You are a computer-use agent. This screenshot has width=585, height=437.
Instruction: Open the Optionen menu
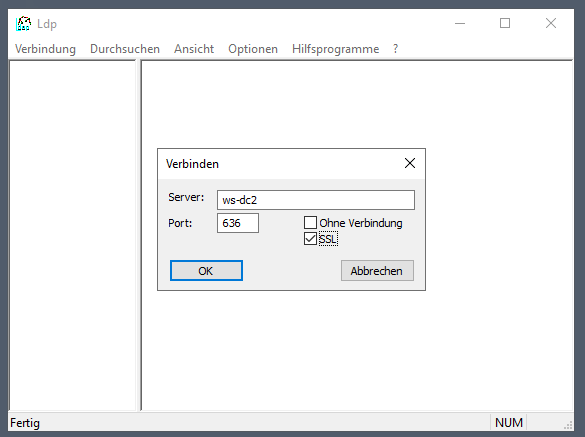pyautogui.click(x=253, y=49)
